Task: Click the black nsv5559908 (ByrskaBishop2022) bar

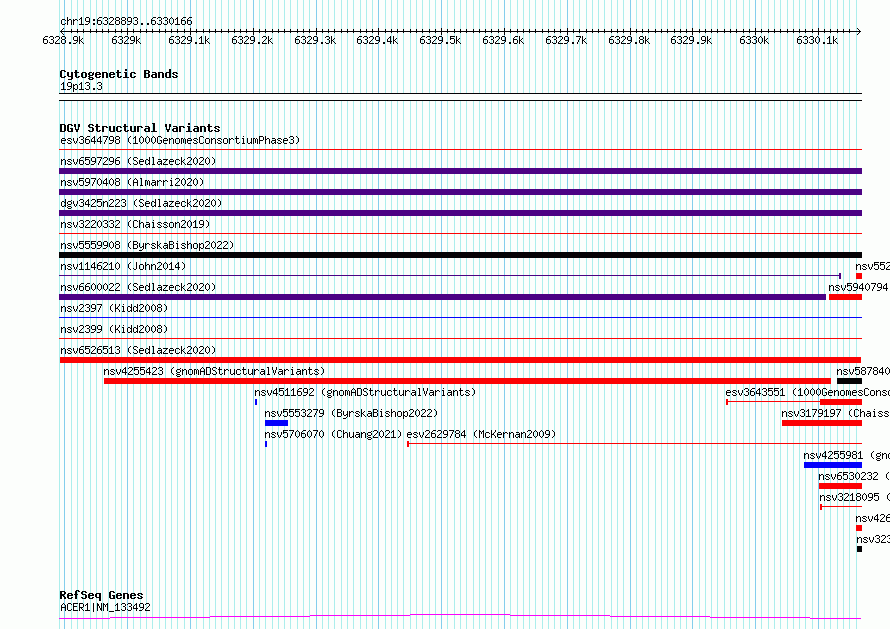Action: pos(460,255)
